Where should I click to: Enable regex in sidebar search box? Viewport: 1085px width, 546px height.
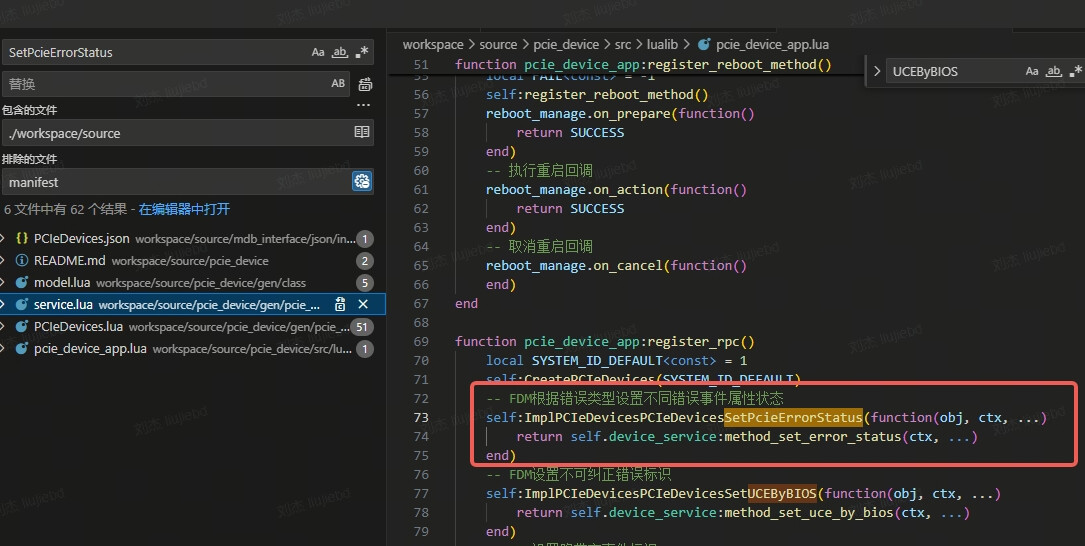[362, 52]
